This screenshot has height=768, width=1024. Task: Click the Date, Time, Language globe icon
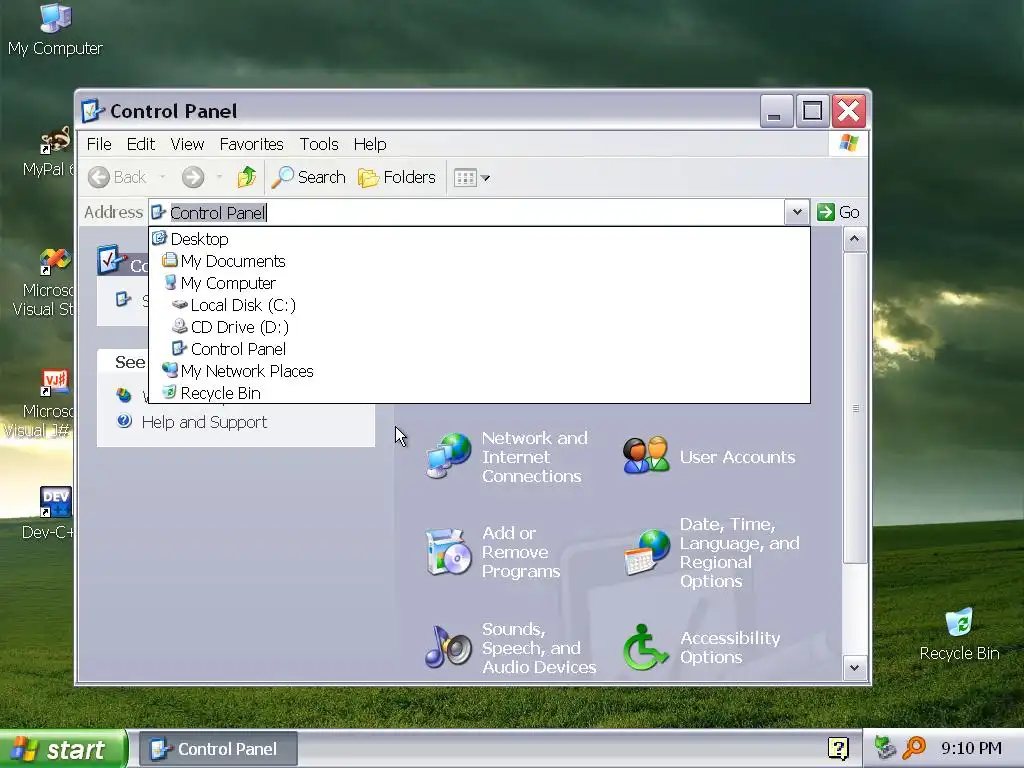click(x=647, y=552)
